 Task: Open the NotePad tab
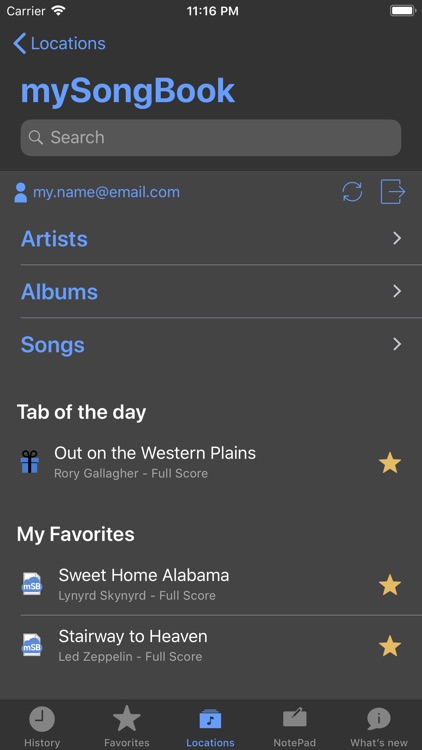pyautogui.click(x=294, y=727)
